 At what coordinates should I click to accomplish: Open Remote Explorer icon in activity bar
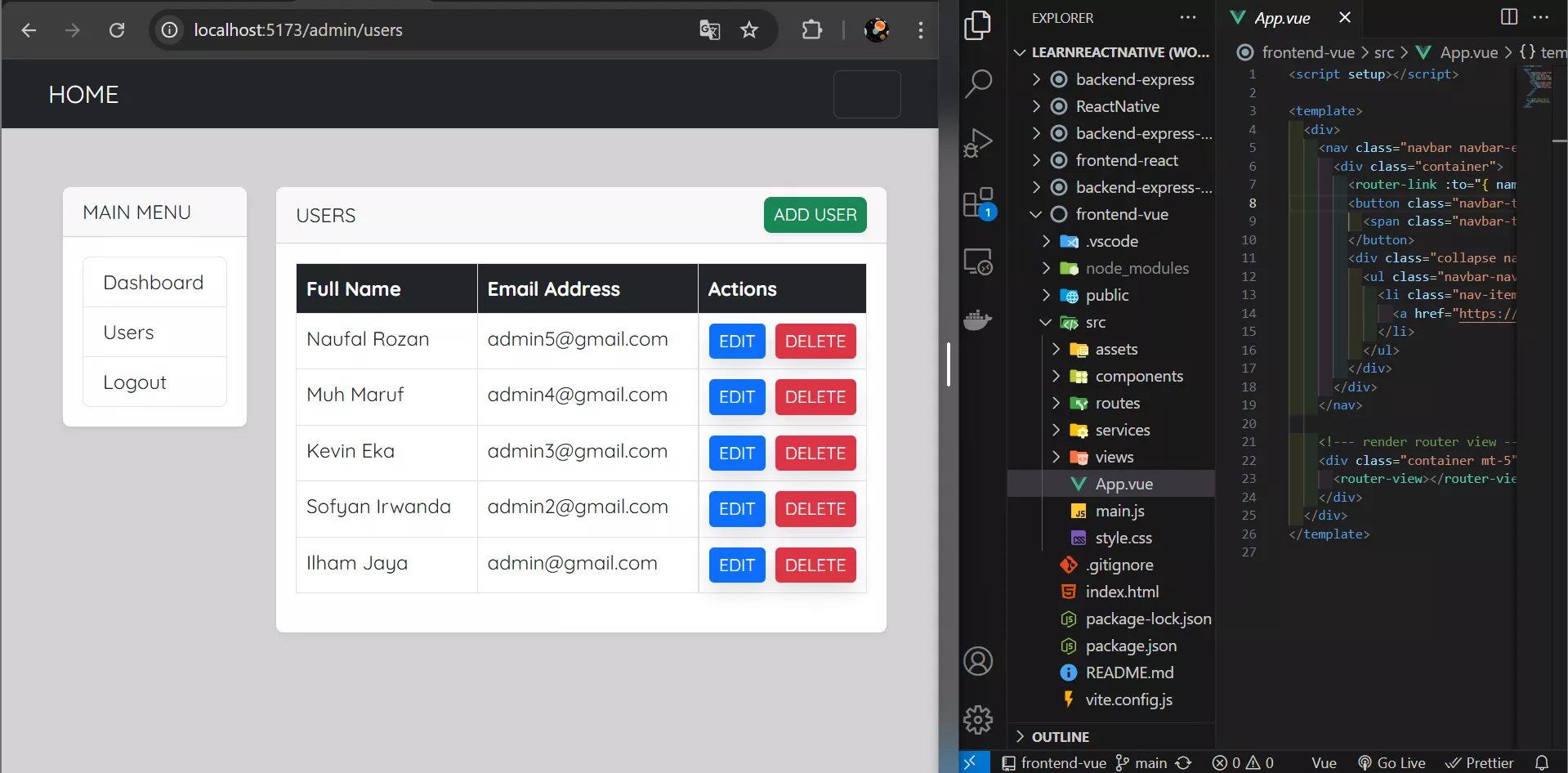[x=978, y=261]
